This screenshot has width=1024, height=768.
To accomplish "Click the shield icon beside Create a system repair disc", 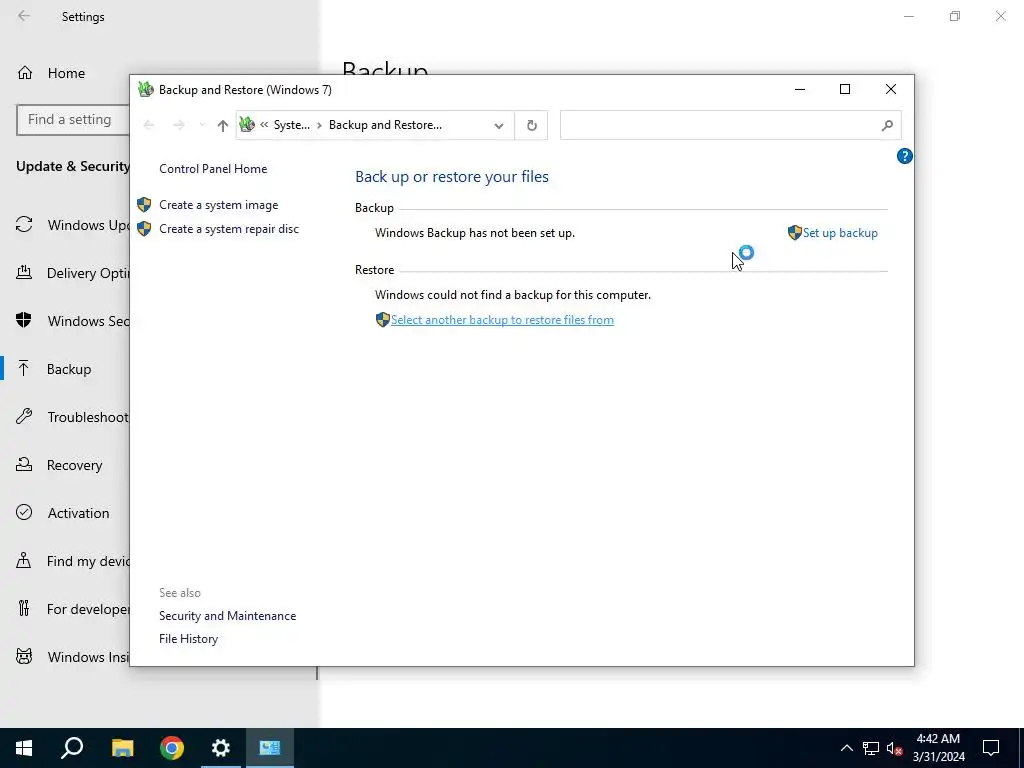I will [x=144, y=229].
